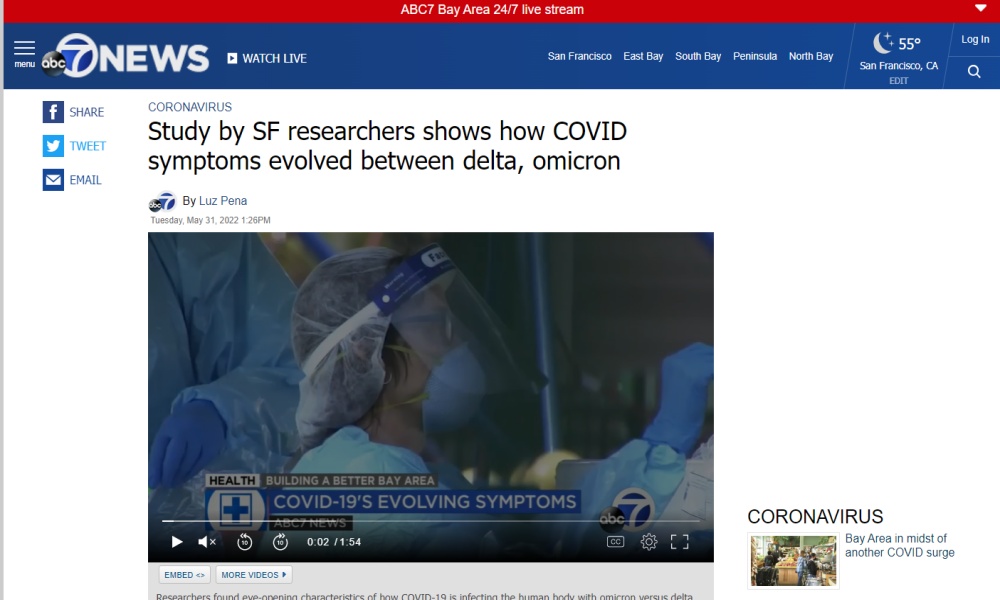The height and width of the screenshot is (600, 1000).
Task: Click the search magnifier icon
Action: 974,72
